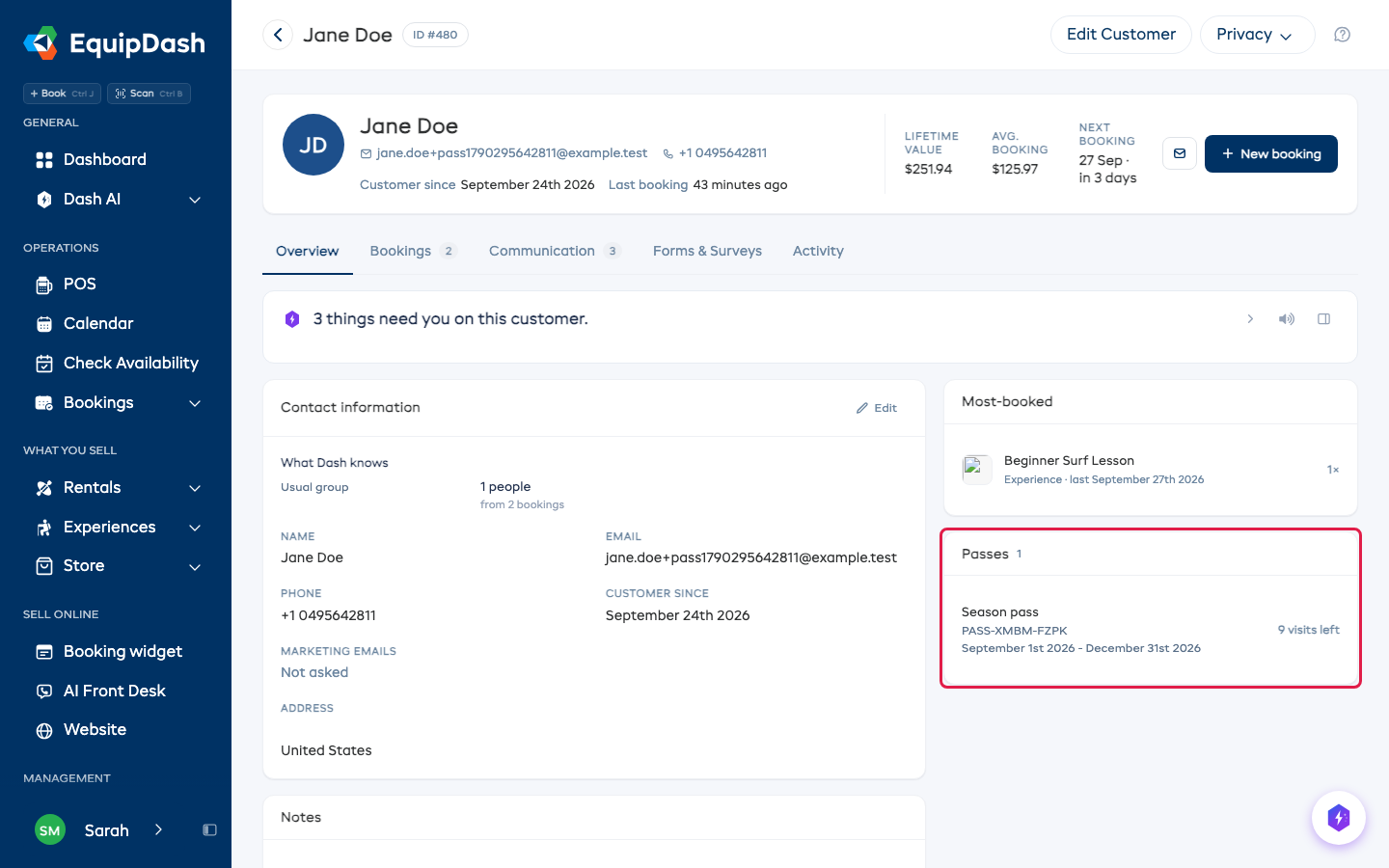Switch to the Communication tab
The height and width of the screenshot is (868, 1389).
(555, 251)
